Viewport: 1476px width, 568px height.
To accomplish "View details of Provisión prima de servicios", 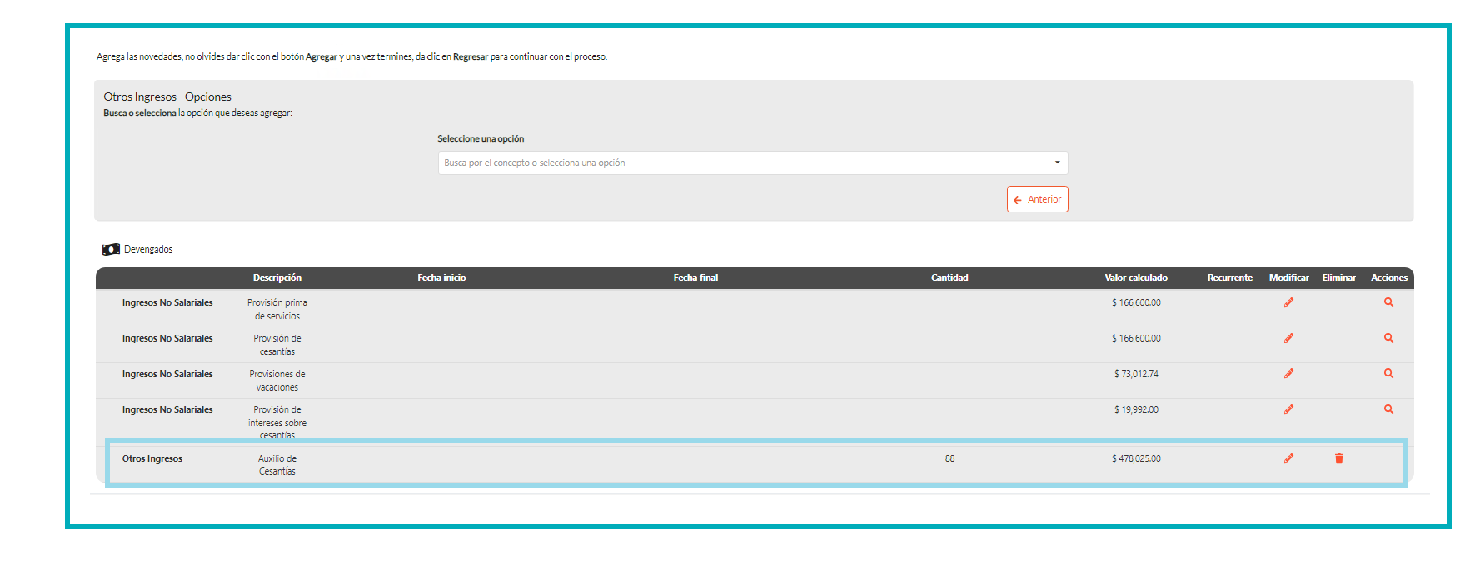I will point(1388,303).
